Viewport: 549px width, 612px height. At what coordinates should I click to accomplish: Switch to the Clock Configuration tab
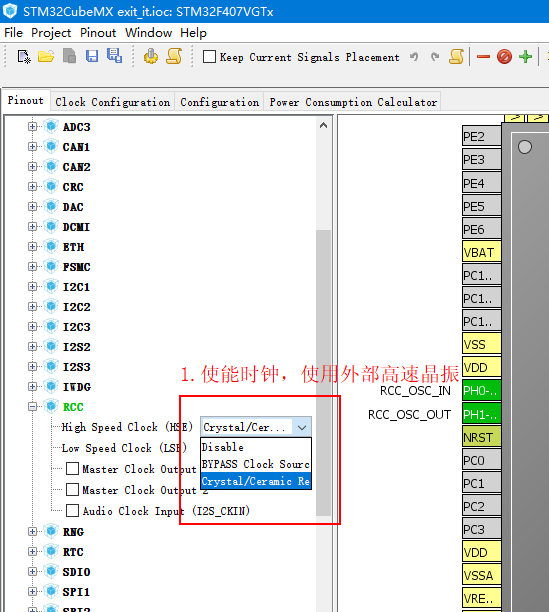pyautogui.click(x=112, y=102)
